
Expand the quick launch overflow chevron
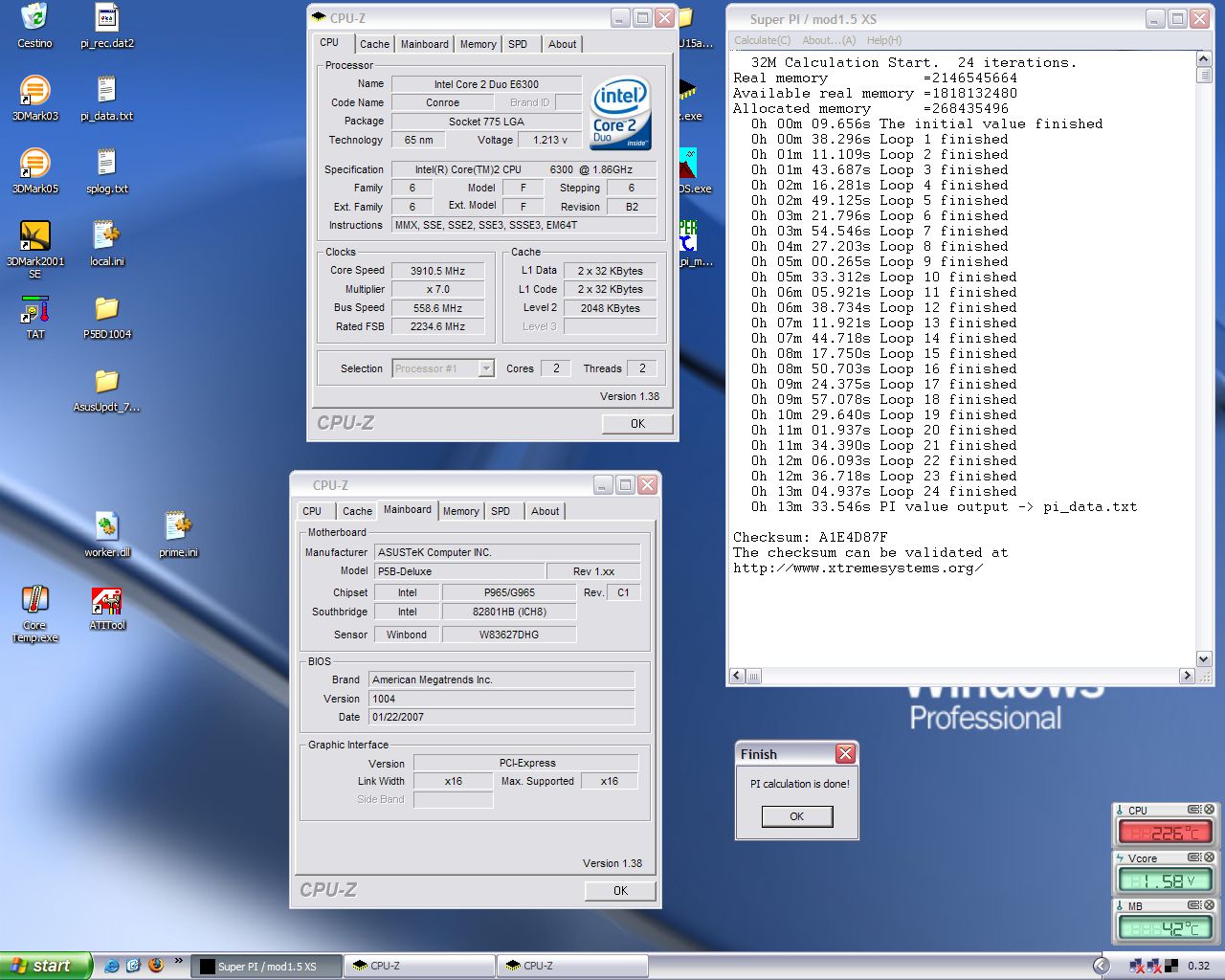click(x=179, y=961)
